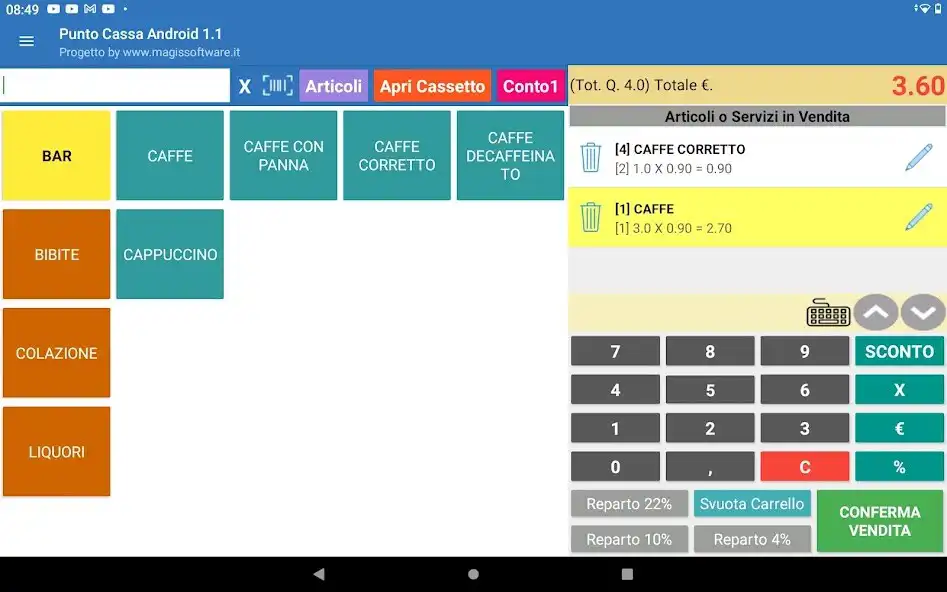Tap Android home circle button
This screenshot has width=947, height=592.
click(x=474, y=574)
